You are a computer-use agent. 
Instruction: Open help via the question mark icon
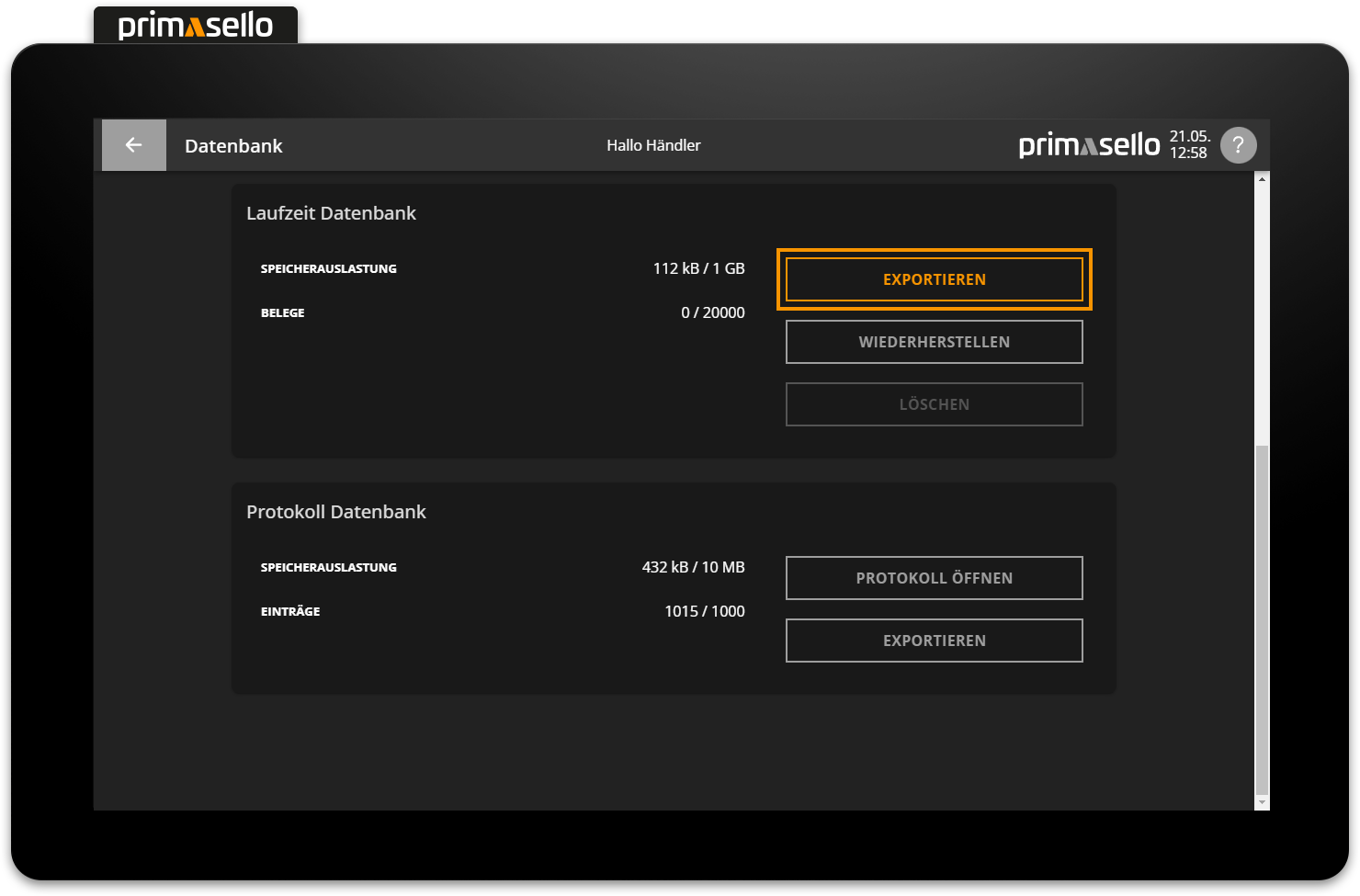1238,145
